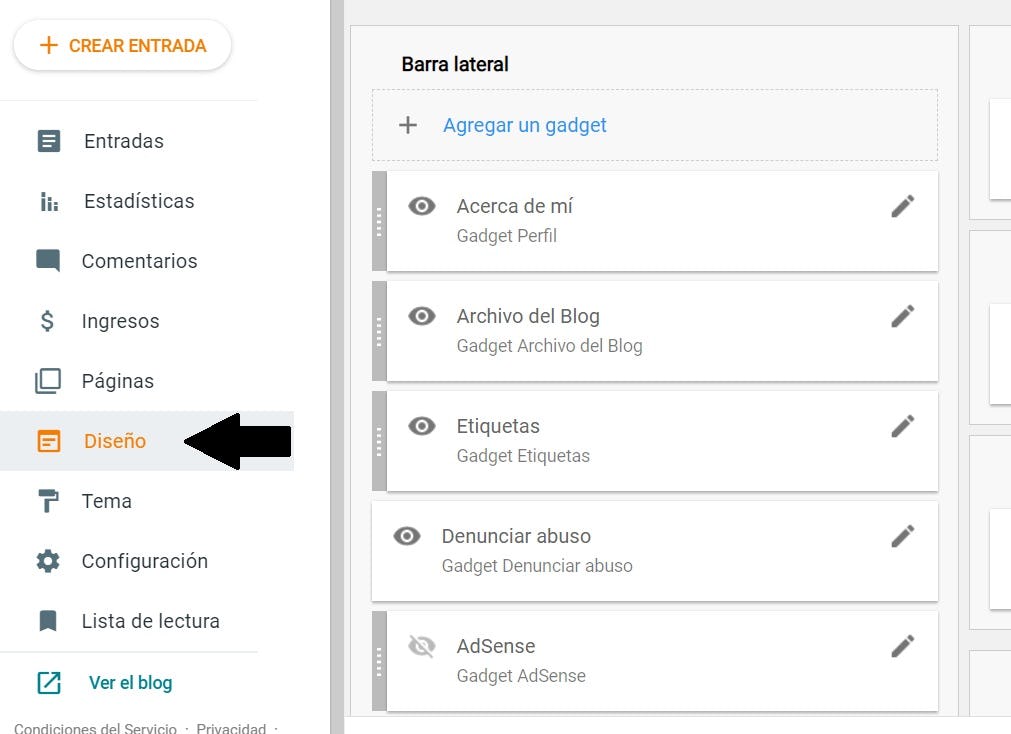Select Diseño in the sidebar menu

click(x=114, y=441)
